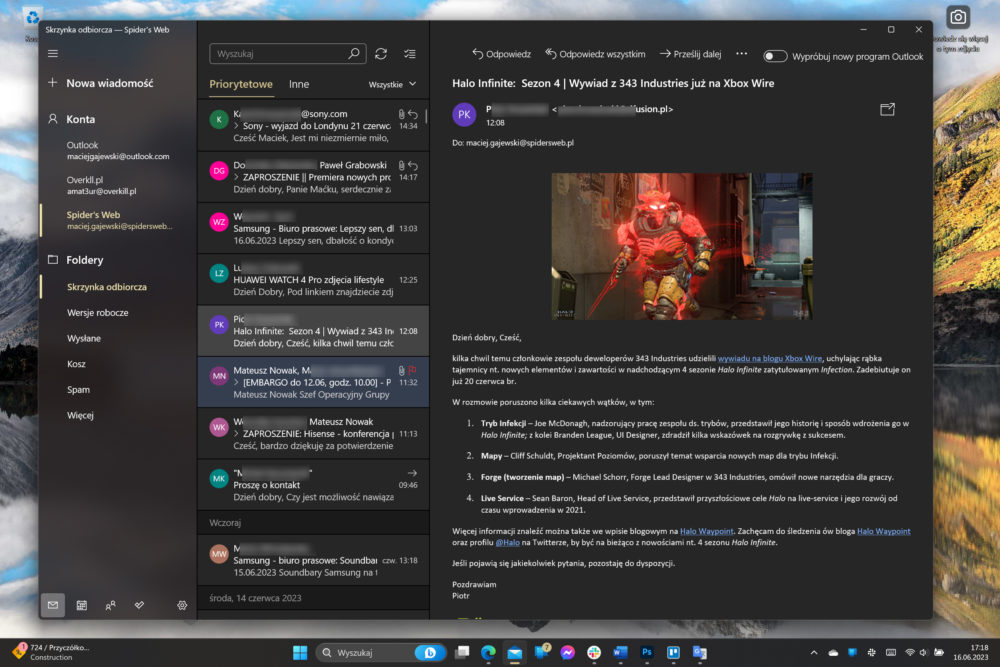The image size is (1000, 667).
Task: Click the LZ avatar of the HUAWEI WATCH email
Action: tap(219, 273)
